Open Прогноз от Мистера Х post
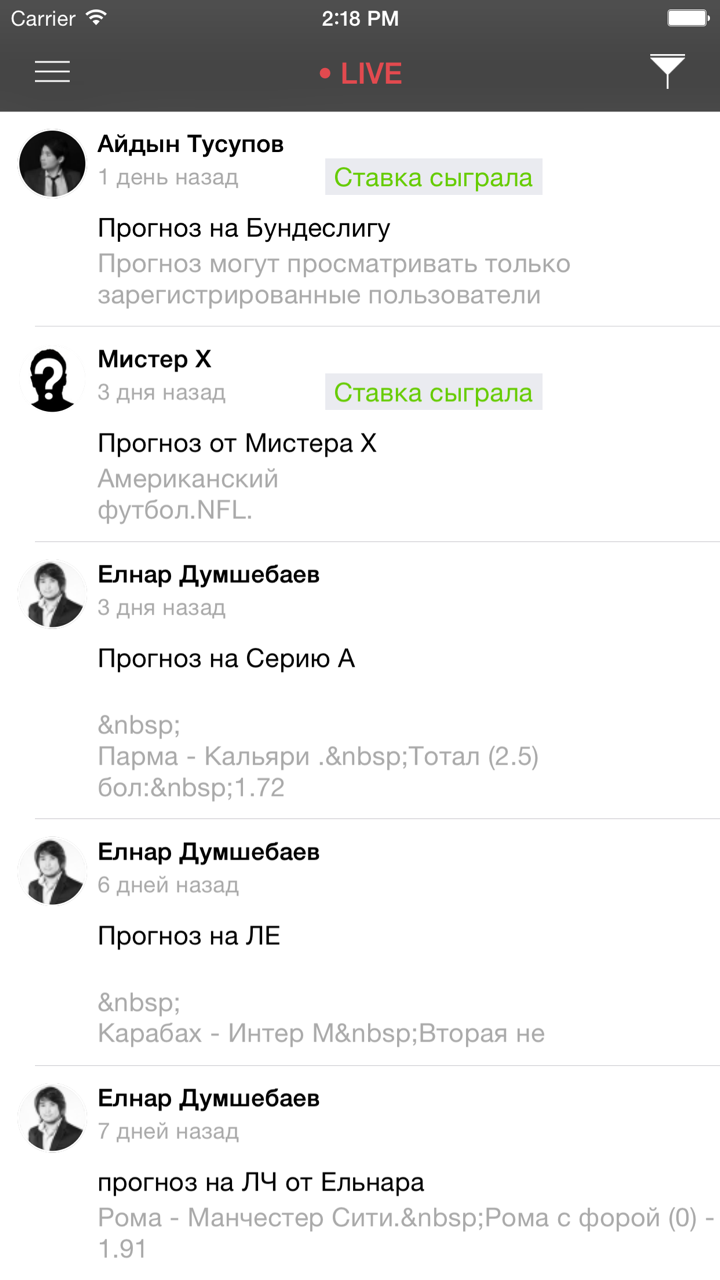The height and width of the screenshot is (1280, 720). coord(237,443)
